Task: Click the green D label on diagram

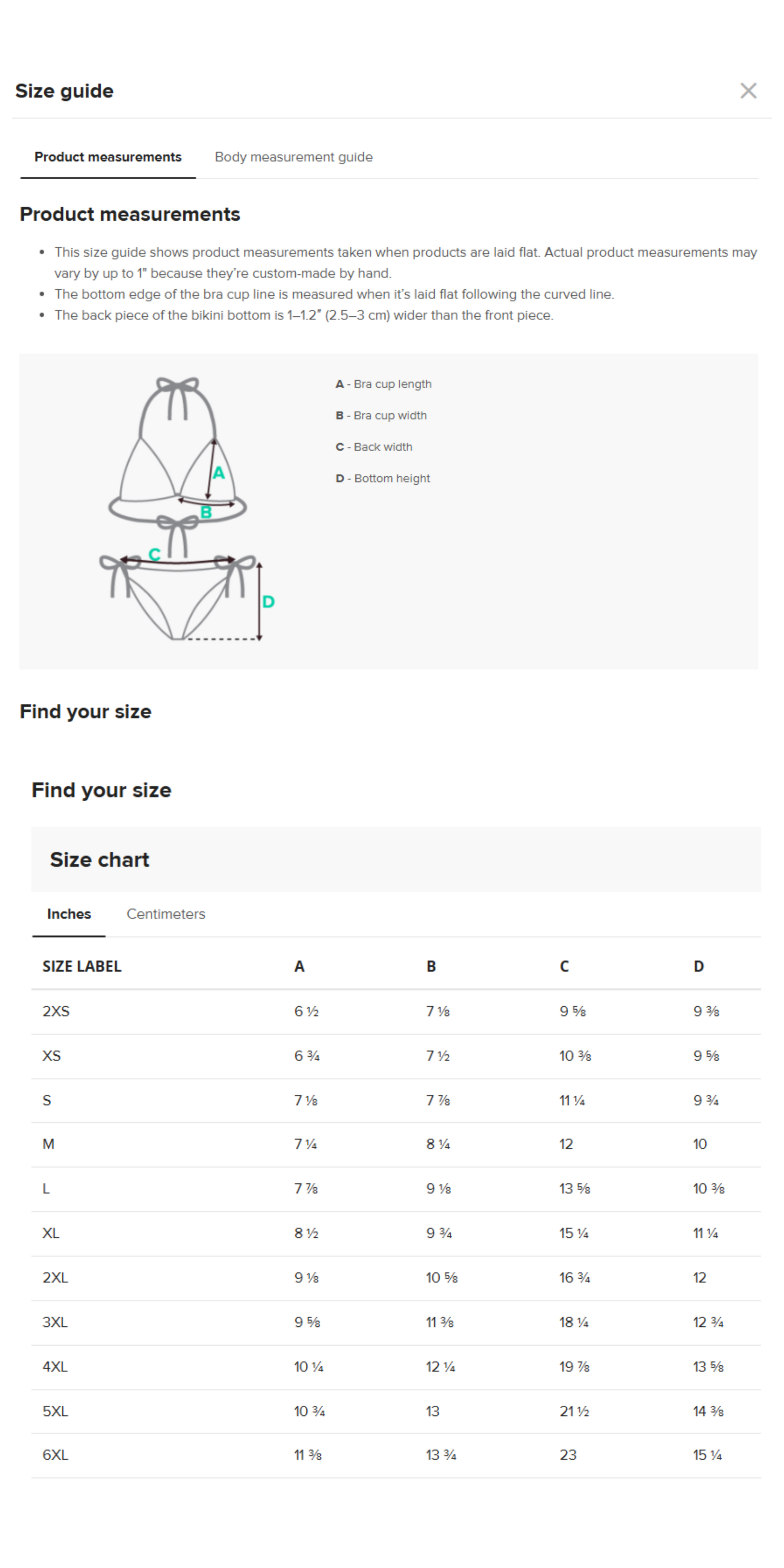Action: (x=268, y=602)
